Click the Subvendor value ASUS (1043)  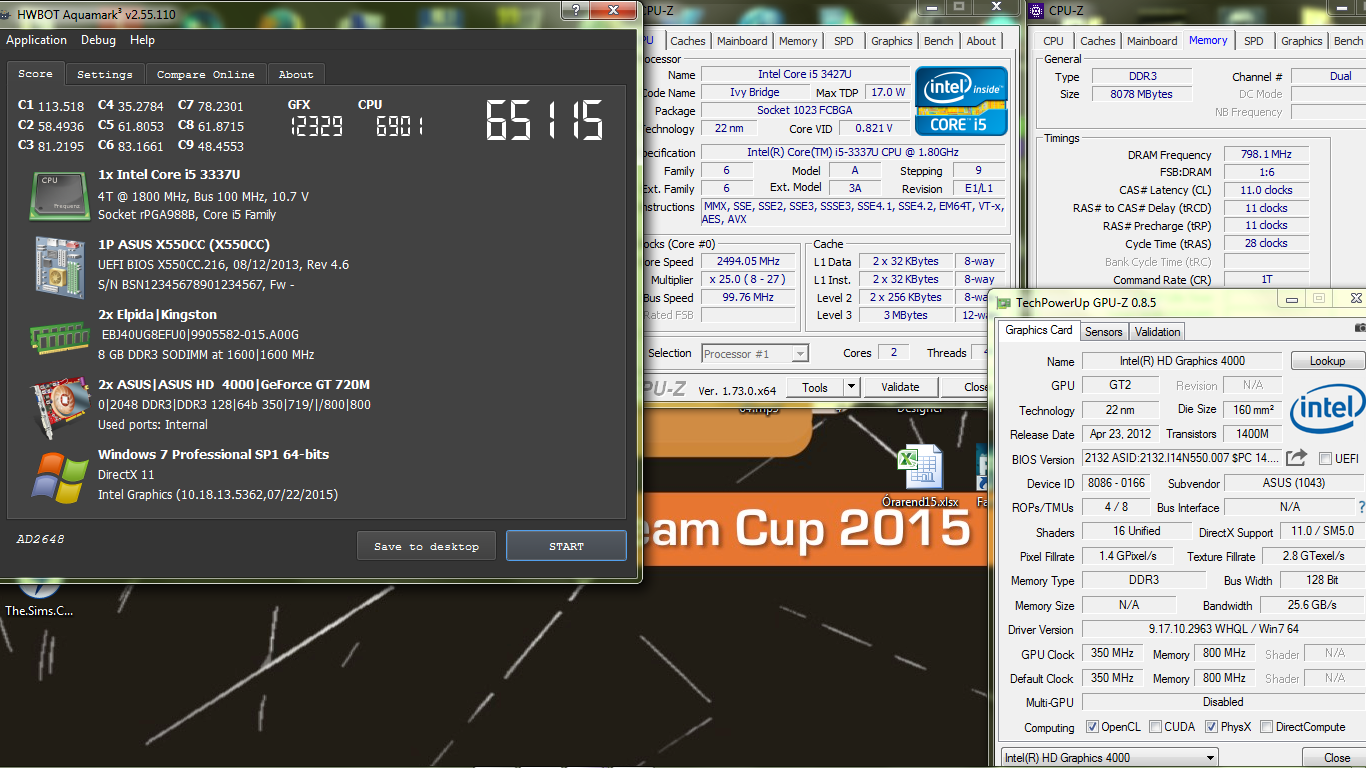point(1292,483)
